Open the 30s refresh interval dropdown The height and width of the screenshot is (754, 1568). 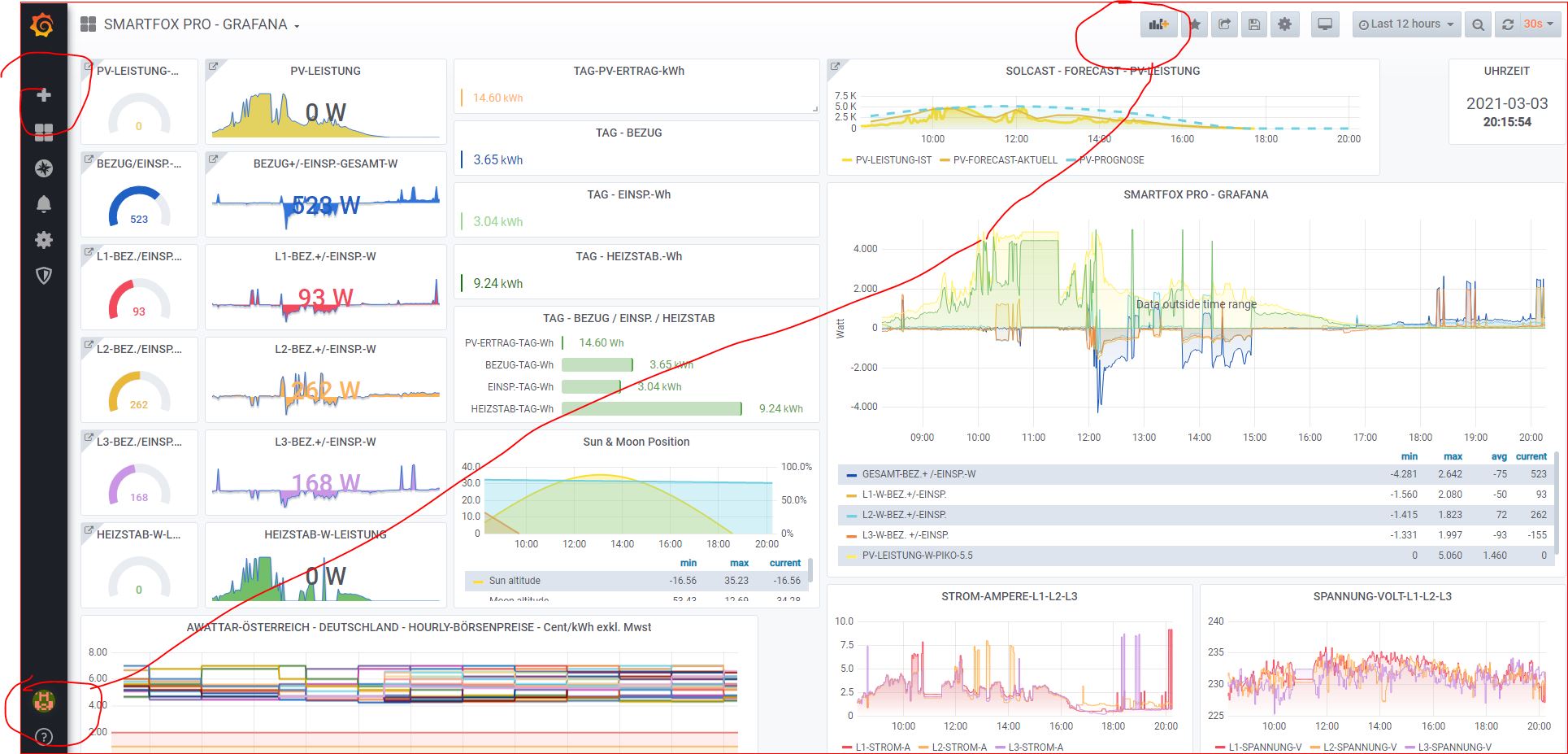[x=1539, y=24]
